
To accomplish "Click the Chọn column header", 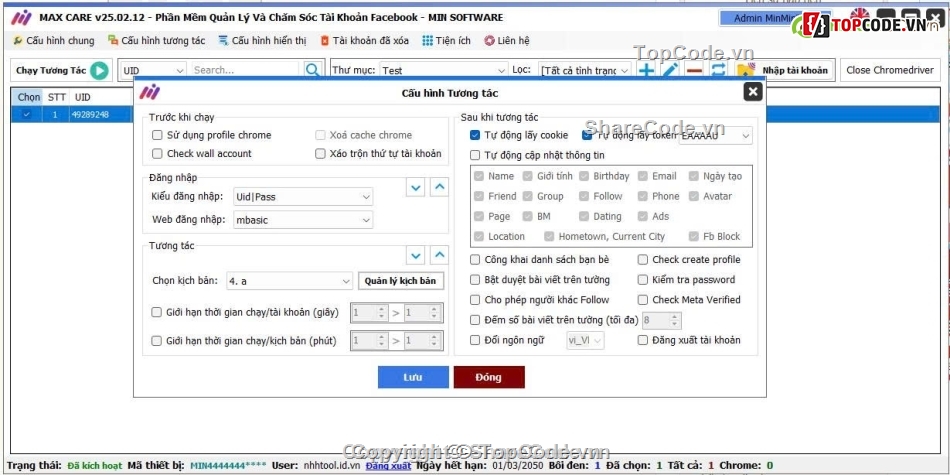I will [x=28, y=97].
